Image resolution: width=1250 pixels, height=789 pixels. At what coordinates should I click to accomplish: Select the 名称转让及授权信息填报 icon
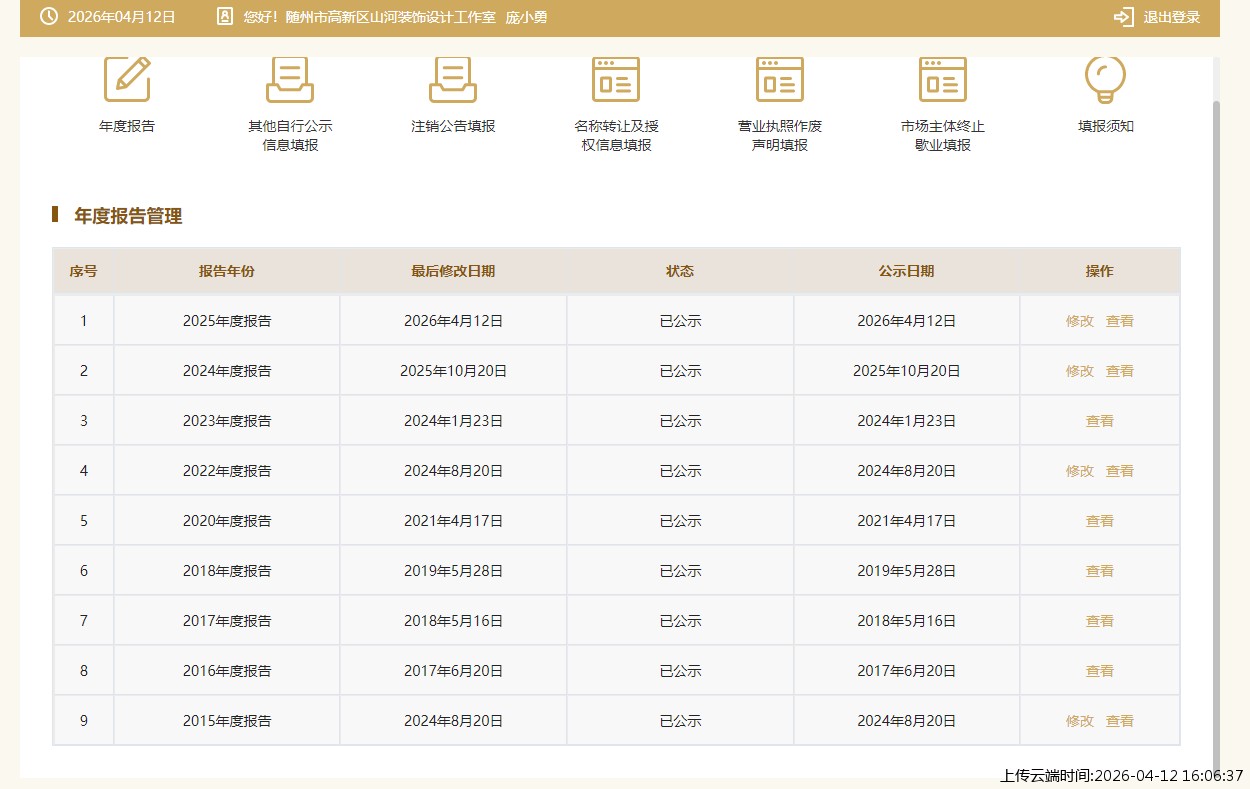pos(616,80)
